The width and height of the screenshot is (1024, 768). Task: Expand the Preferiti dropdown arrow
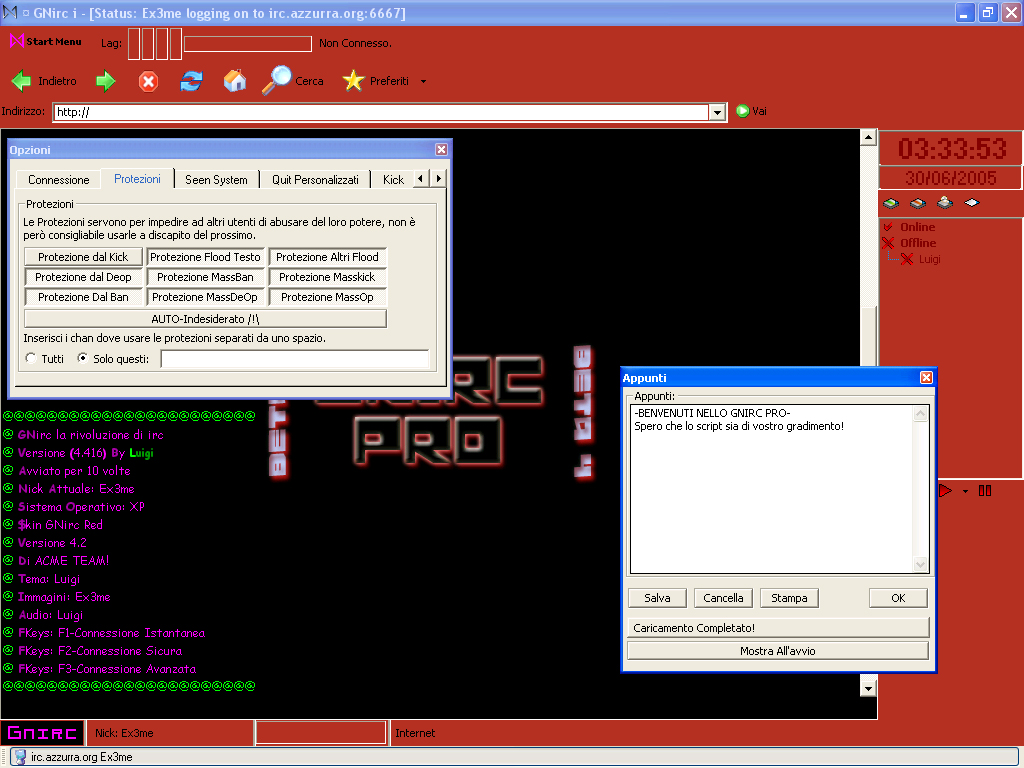tap(423, 82)
